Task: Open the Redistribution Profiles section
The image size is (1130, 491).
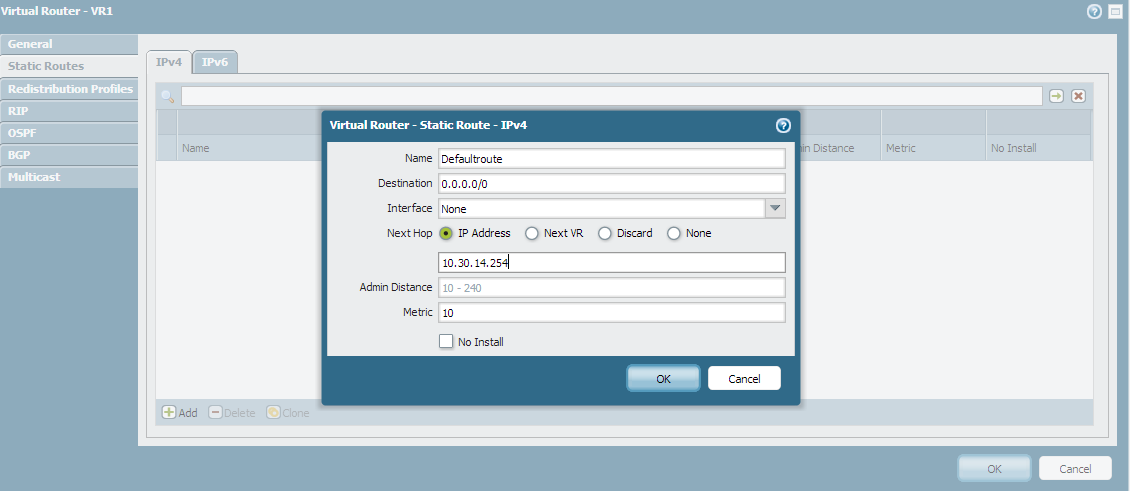Action: pos(69,89)
